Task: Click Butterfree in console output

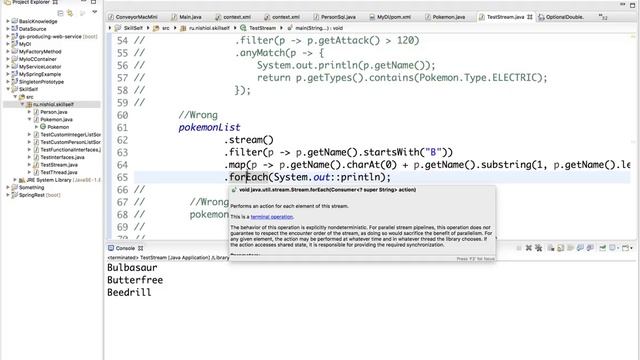Action: [x=135, y=280]
